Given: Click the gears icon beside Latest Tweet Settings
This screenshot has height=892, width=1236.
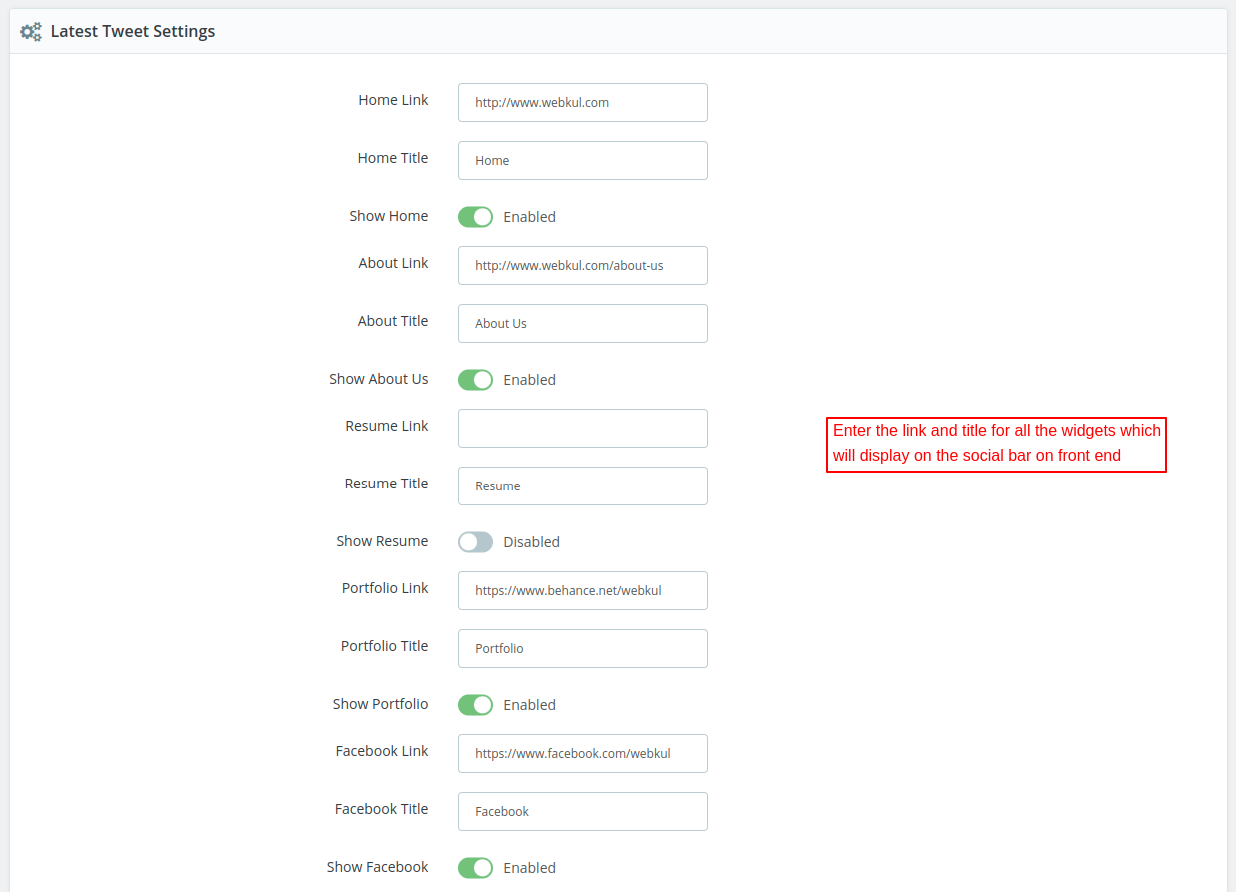Looking at the screenshot, I should [32, 32].
